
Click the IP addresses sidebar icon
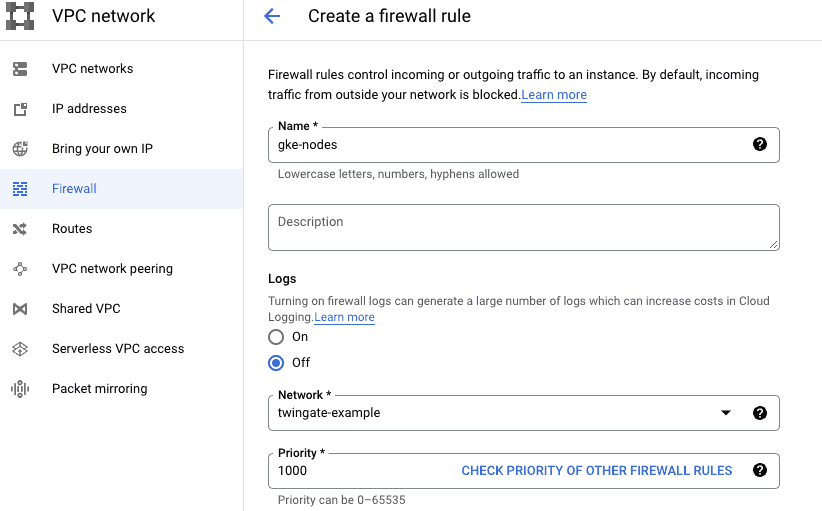pos(20,109)
